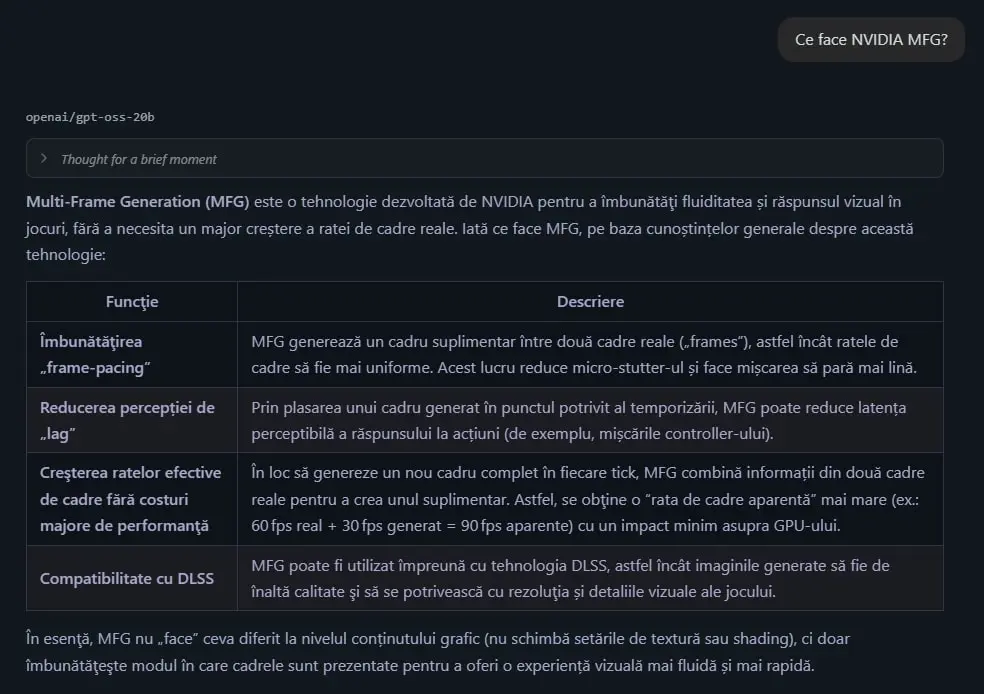984x694 pixels.
Task: Click description starting "MFG generează un cadru suplimentar"
Action: click(590, 355)
